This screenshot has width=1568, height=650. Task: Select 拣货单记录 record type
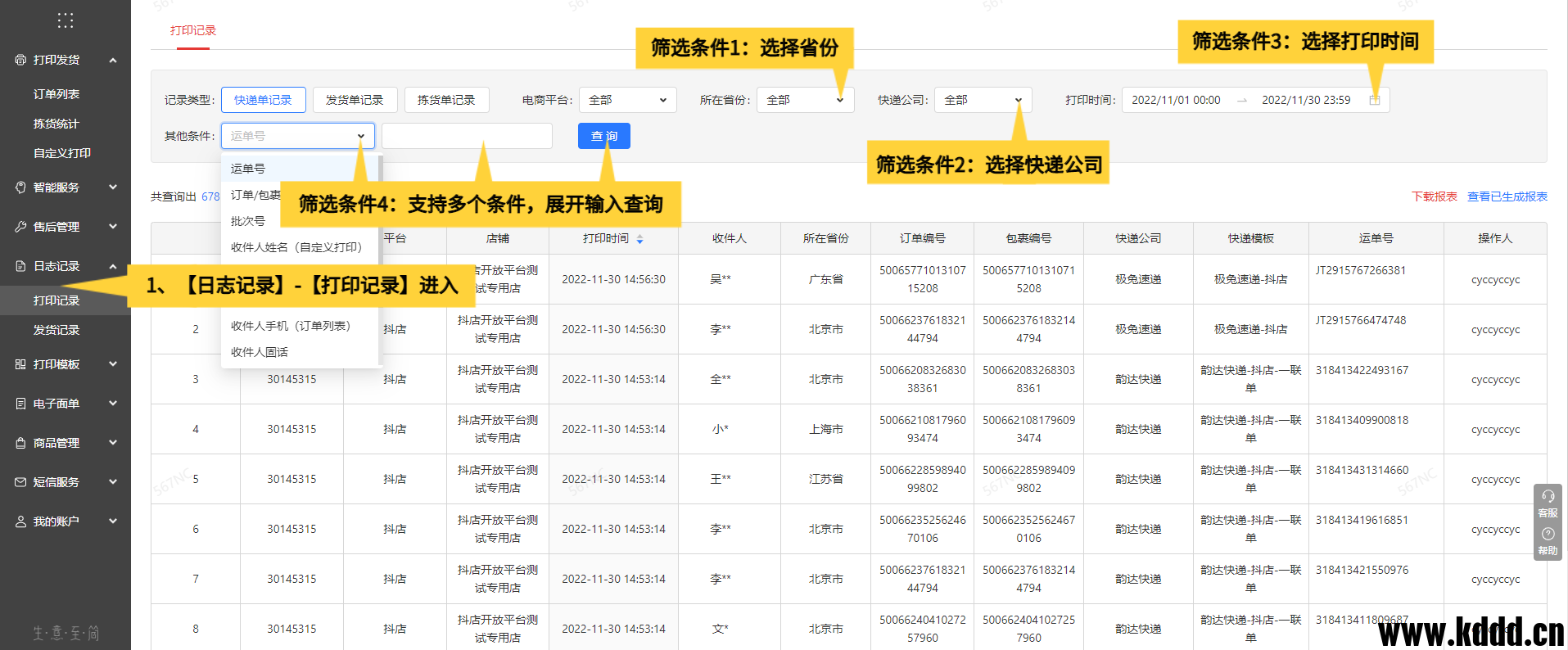pos(446,100)
